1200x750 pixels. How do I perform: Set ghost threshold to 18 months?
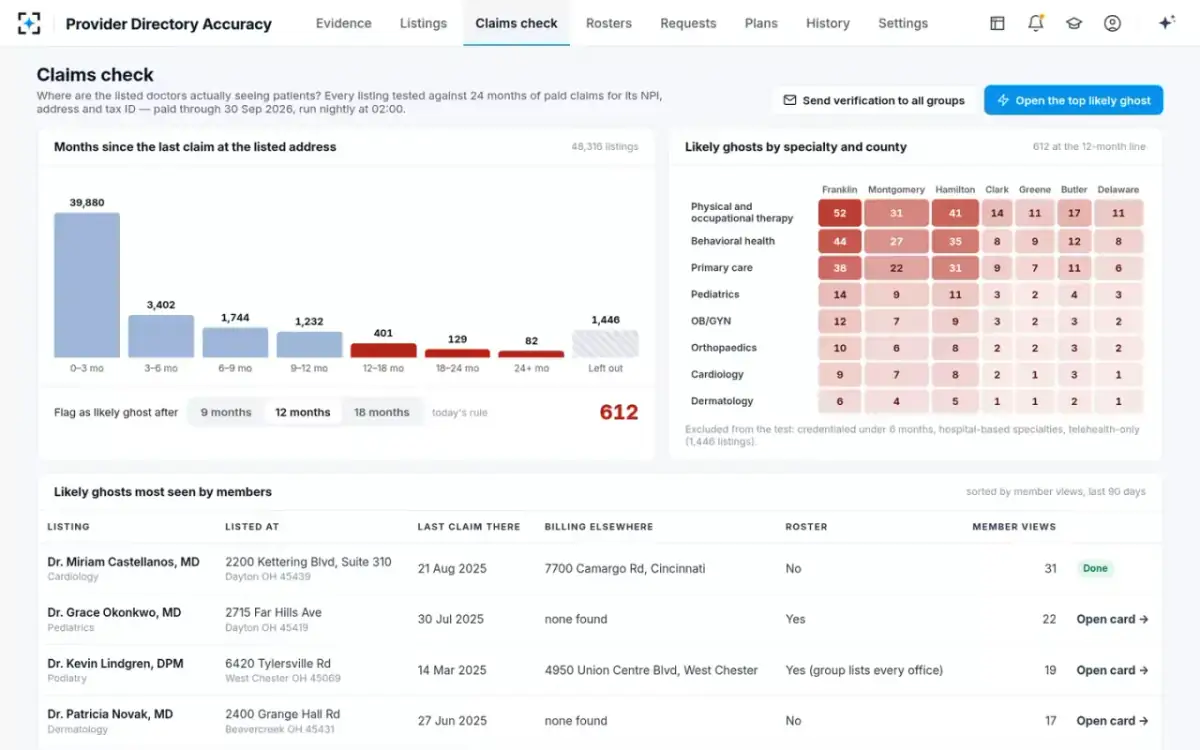[382, 412]
